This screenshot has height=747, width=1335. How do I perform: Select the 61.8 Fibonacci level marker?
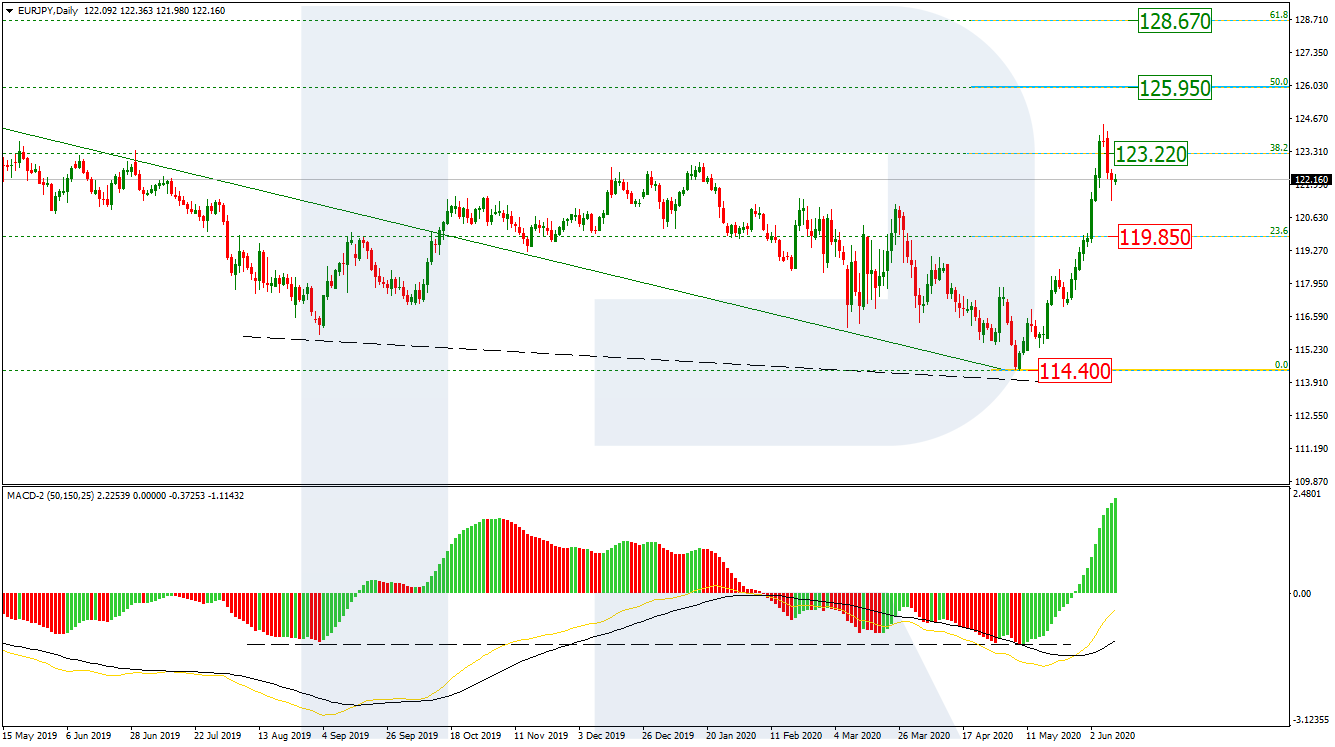point(1277,15)
